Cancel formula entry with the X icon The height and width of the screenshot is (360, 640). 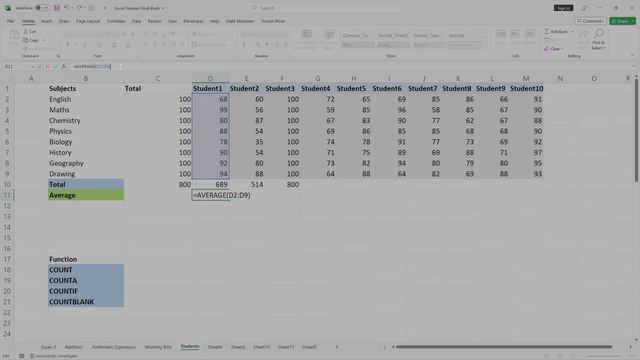pos(47,67)
